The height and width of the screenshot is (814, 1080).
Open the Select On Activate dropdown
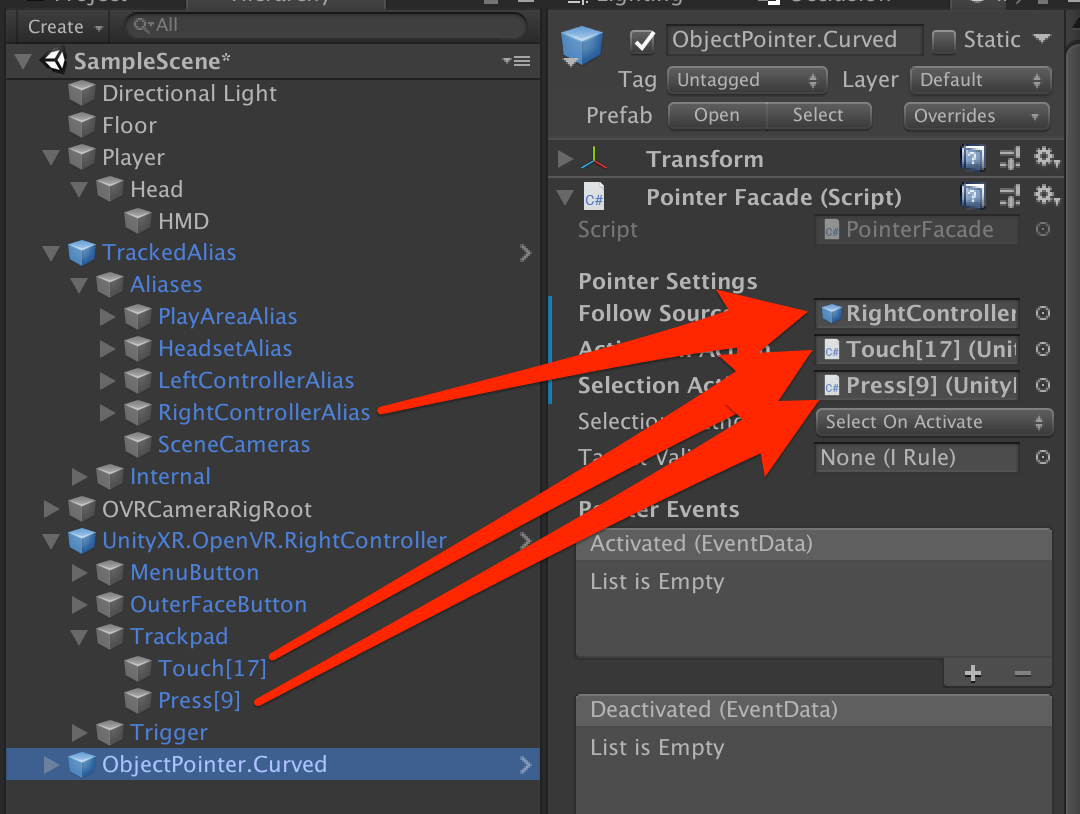pos(932,422)
